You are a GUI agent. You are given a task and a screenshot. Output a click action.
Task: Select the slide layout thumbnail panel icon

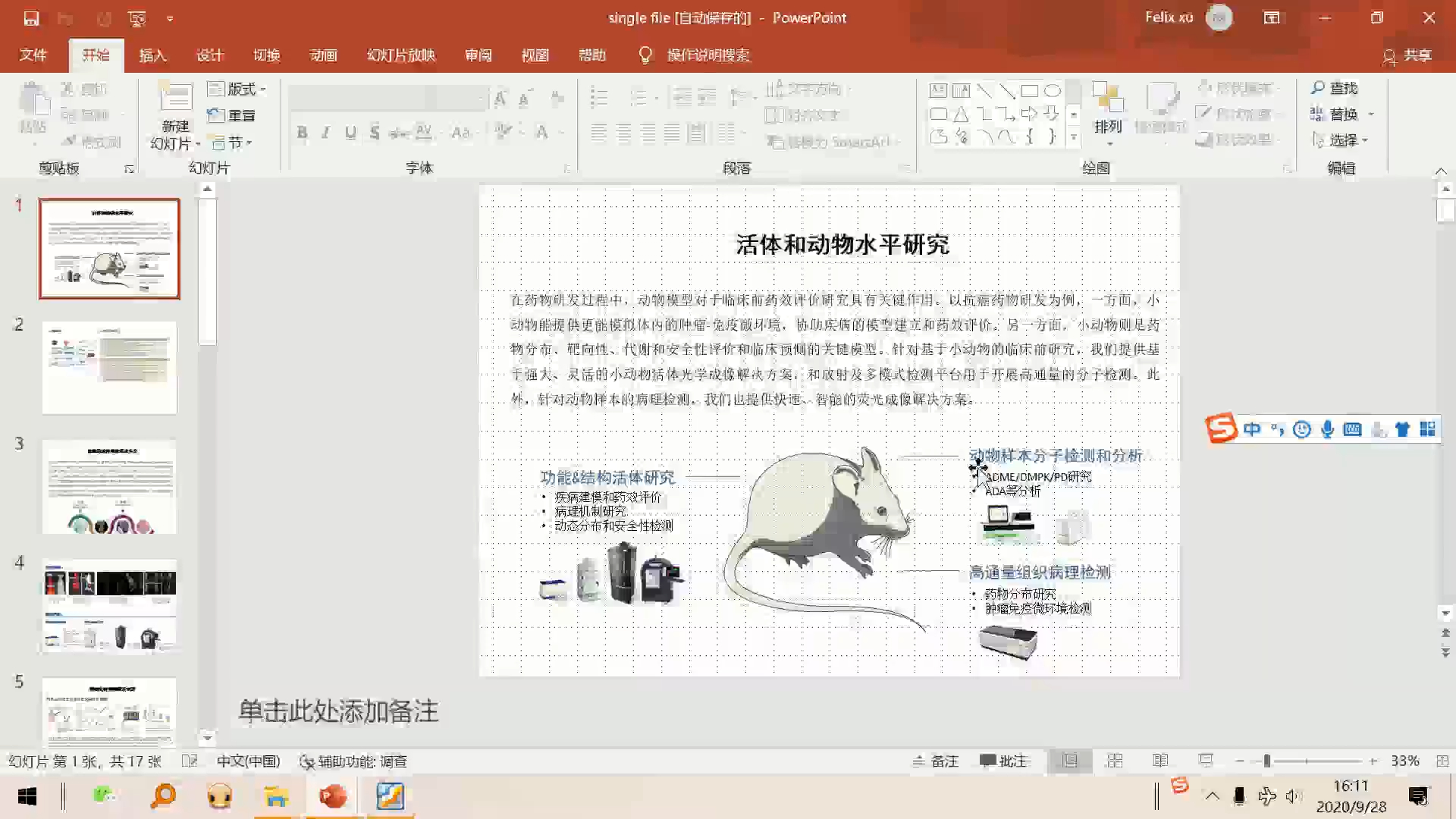(1068, 761)
